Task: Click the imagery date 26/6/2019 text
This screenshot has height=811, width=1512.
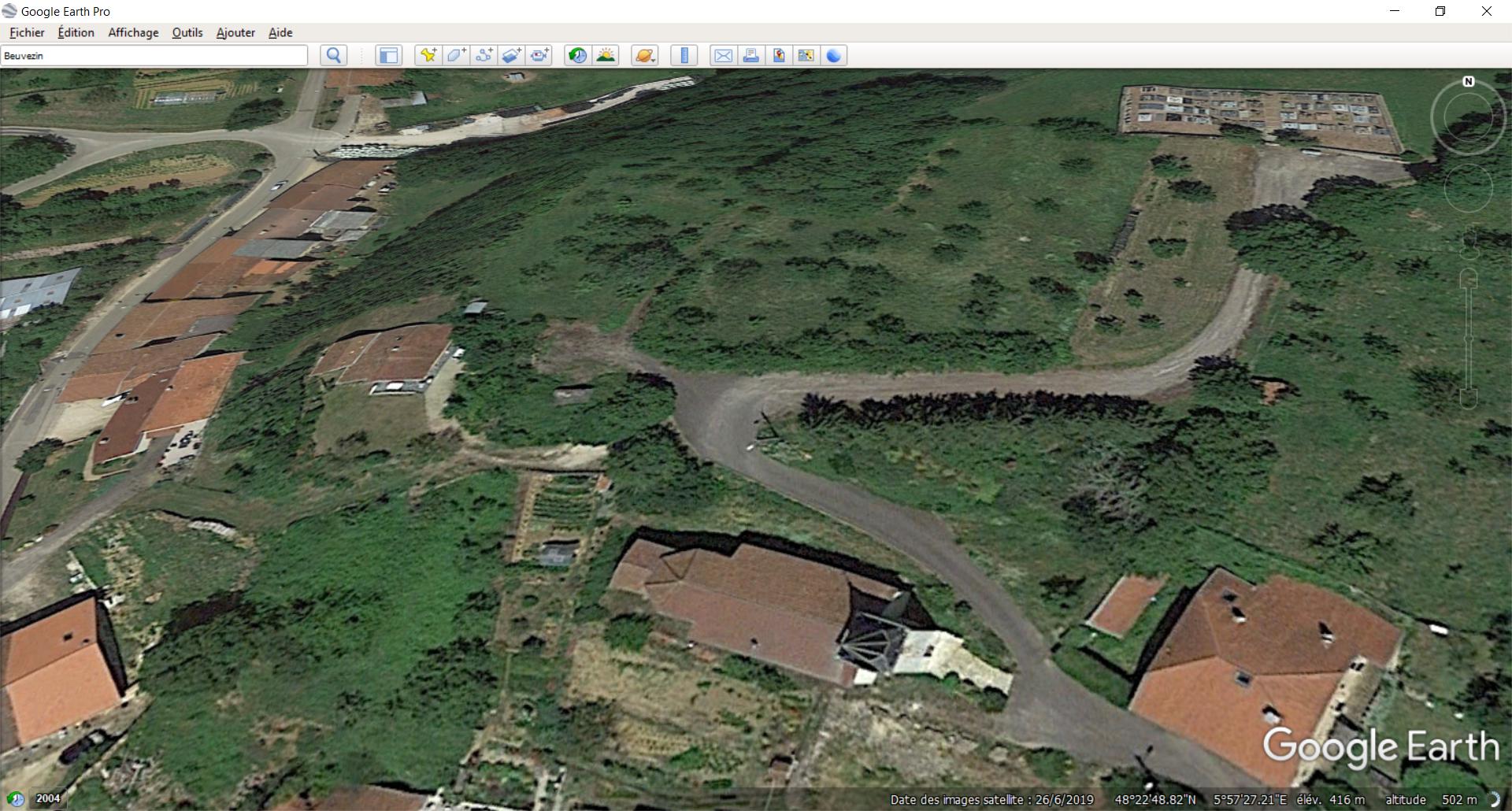Action: 1064,799
